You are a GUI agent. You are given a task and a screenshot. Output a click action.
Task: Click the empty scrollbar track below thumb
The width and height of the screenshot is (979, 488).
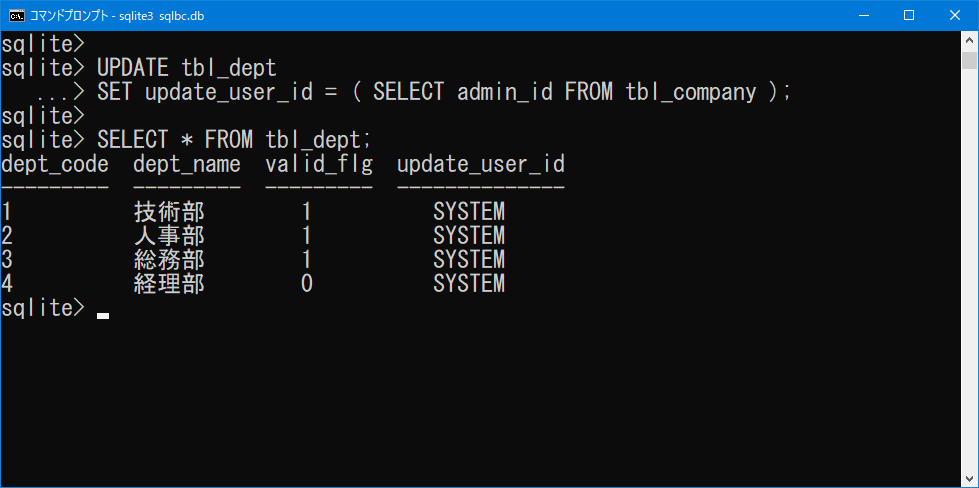(x=969, y=268)
